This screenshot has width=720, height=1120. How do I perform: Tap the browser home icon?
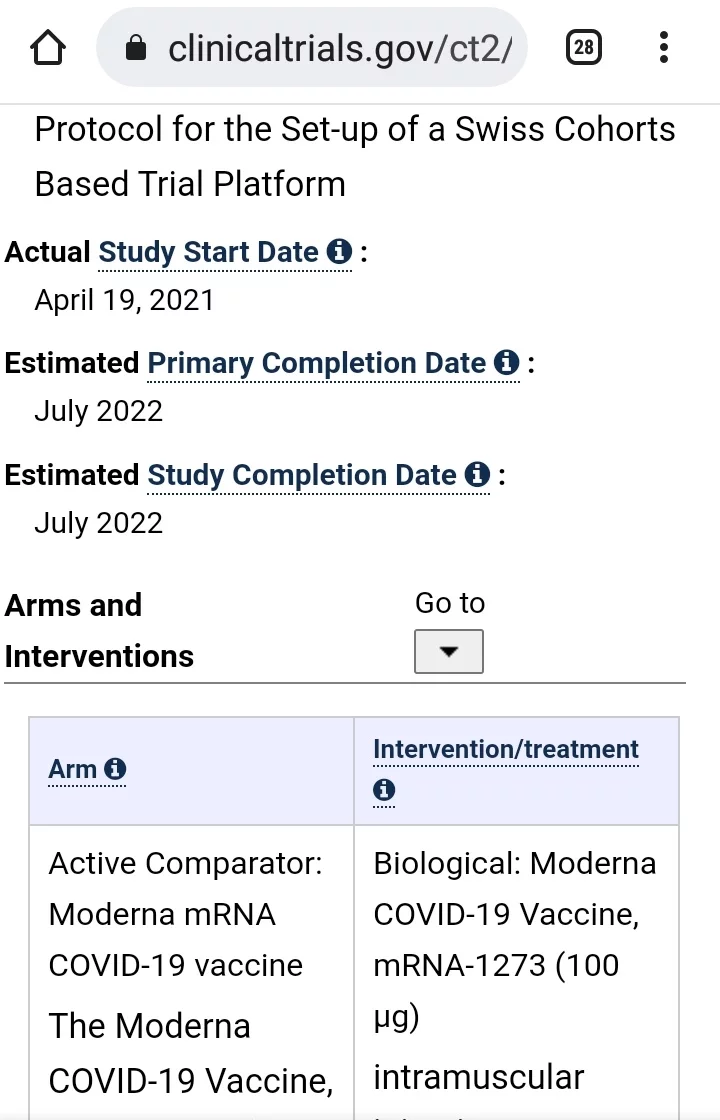(x=48, y=47)
